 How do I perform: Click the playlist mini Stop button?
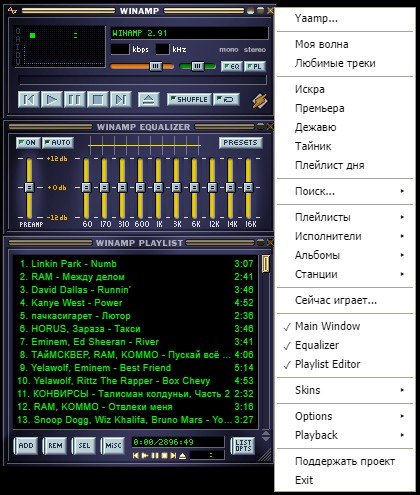click(164, 455)
